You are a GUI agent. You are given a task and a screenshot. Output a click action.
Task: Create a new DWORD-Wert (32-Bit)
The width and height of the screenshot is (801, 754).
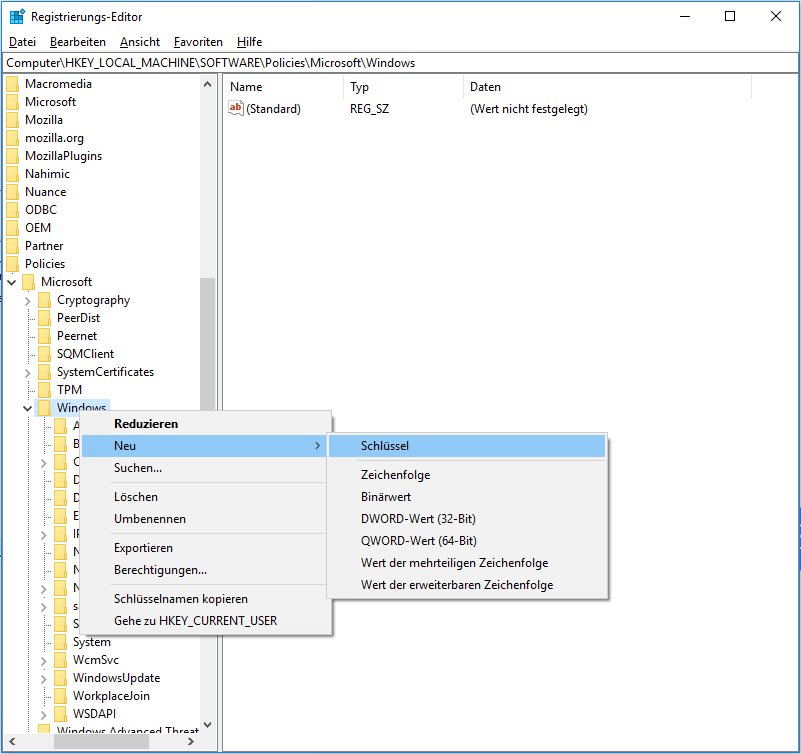point(467,519)
